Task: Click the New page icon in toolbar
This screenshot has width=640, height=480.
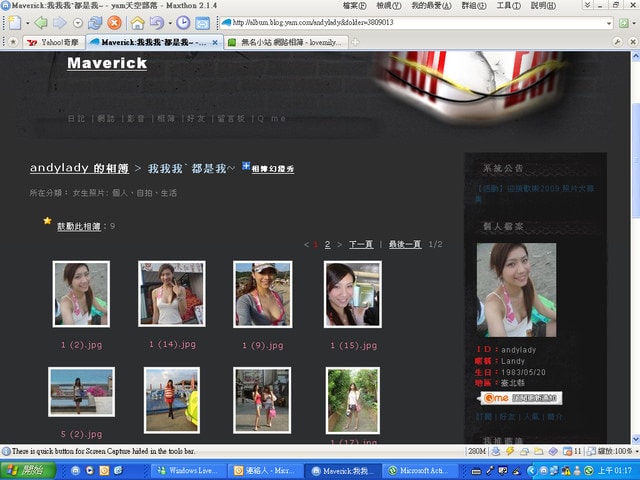Action: tap(15, 23)
